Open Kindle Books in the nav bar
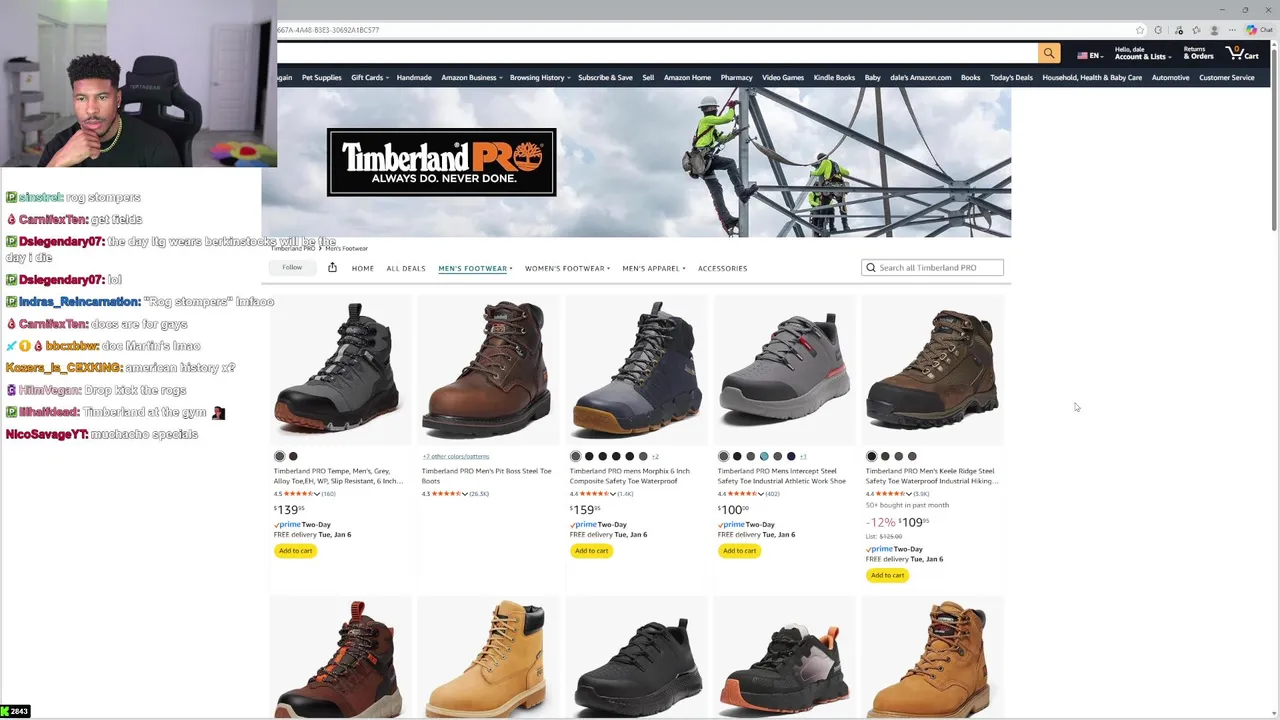The width and height of the screenshot is (1280, 720). [x=834, y=77]
